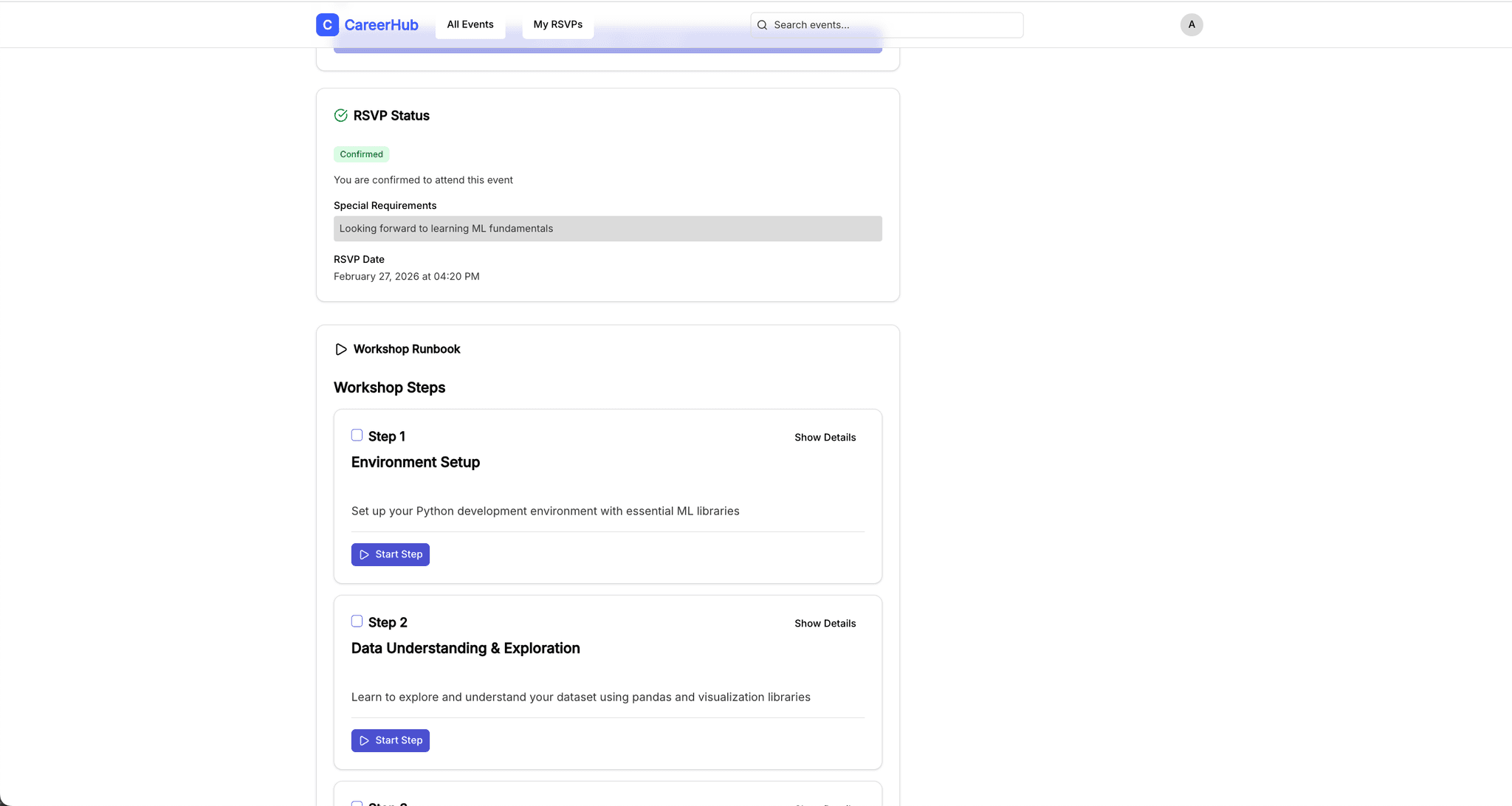The width and height of the screenshot is (1512, 806).
Task: Click the Special Requirements text area
Action: (607, 228)
